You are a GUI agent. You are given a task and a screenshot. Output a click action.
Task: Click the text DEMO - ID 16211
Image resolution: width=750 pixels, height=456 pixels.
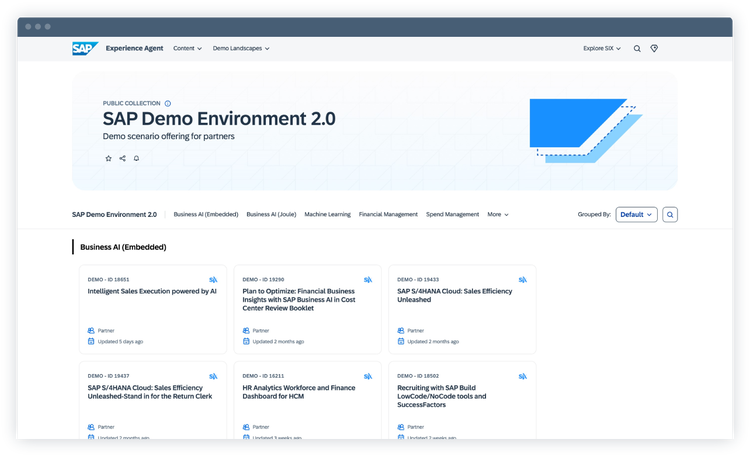pos(263,376)
